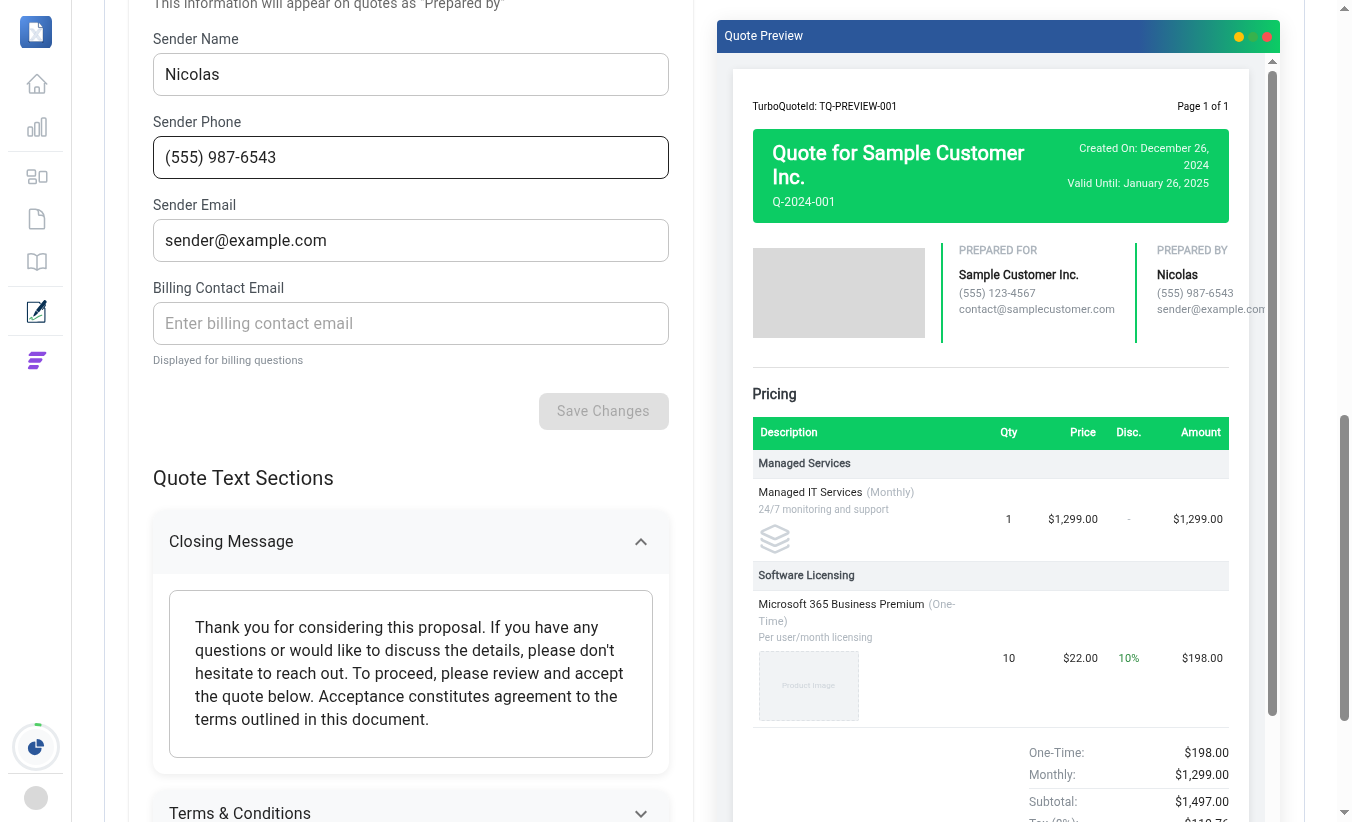Click the Closing Message text area
Viewport: 1352px width, 822px height.
[x=411, y=674]
